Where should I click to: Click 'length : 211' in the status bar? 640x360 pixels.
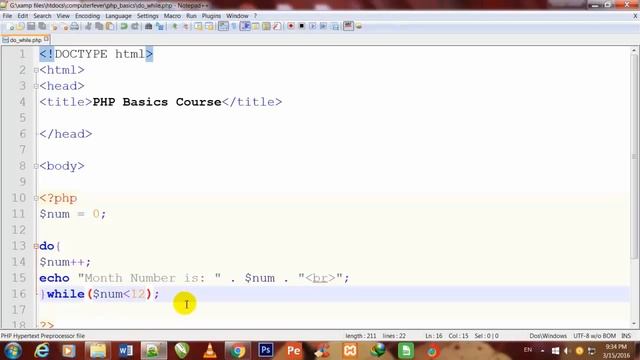point(361,336)
